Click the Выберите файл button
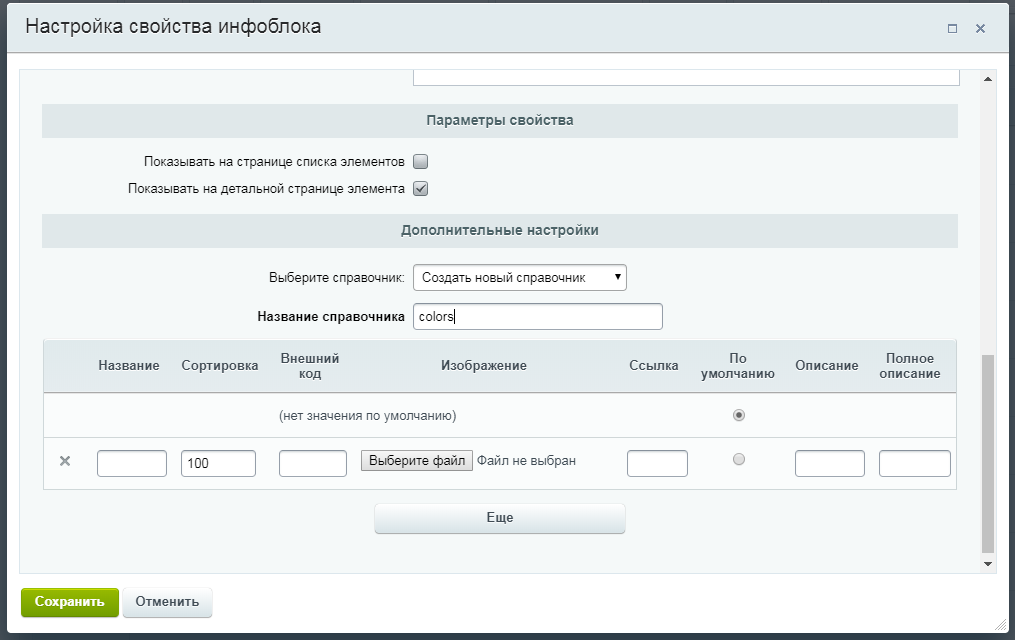 point(417,461)
